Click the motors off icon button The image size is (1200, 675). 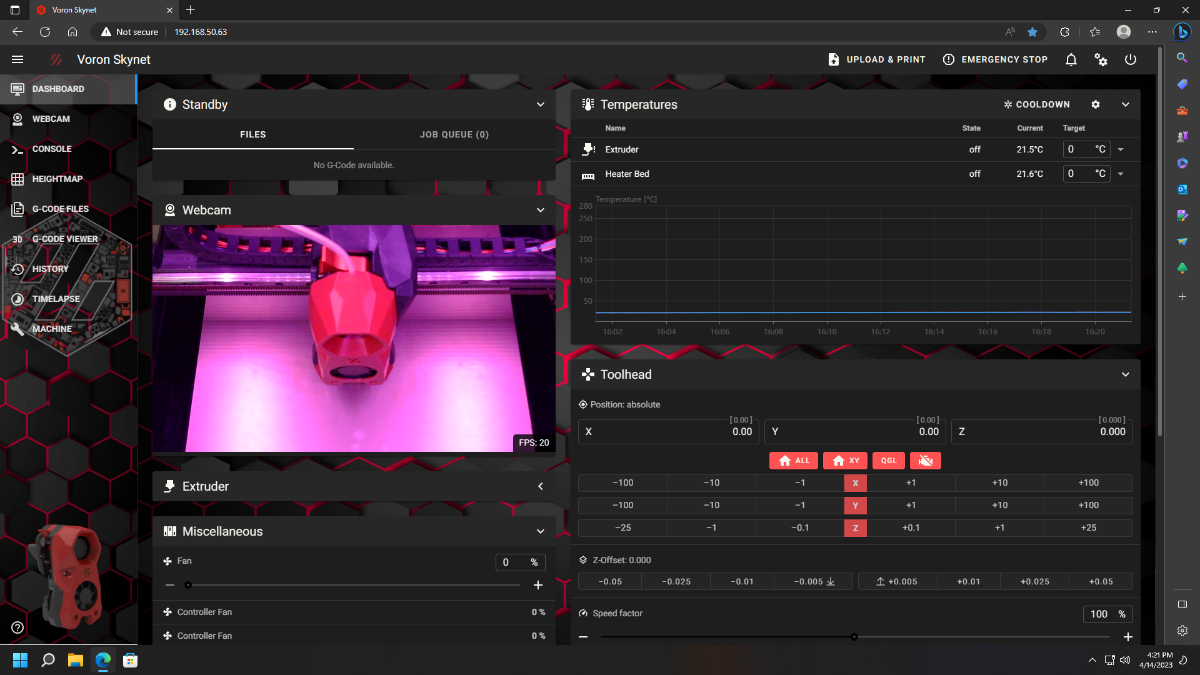tap(926, 461)
